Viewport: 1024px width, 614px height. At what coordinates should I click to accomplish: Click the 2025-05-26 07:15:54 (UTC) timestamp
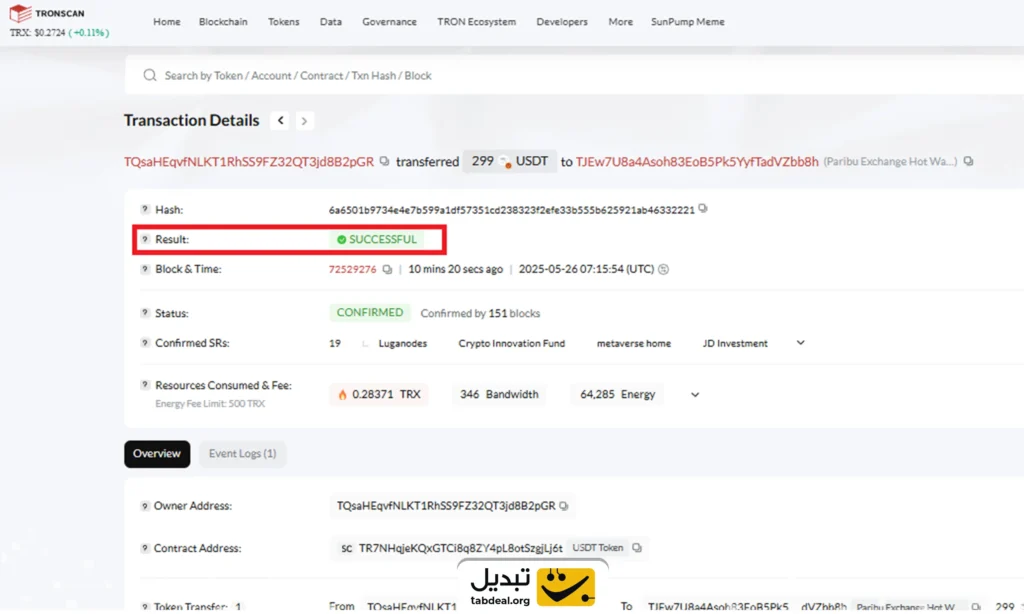point(586,269)
